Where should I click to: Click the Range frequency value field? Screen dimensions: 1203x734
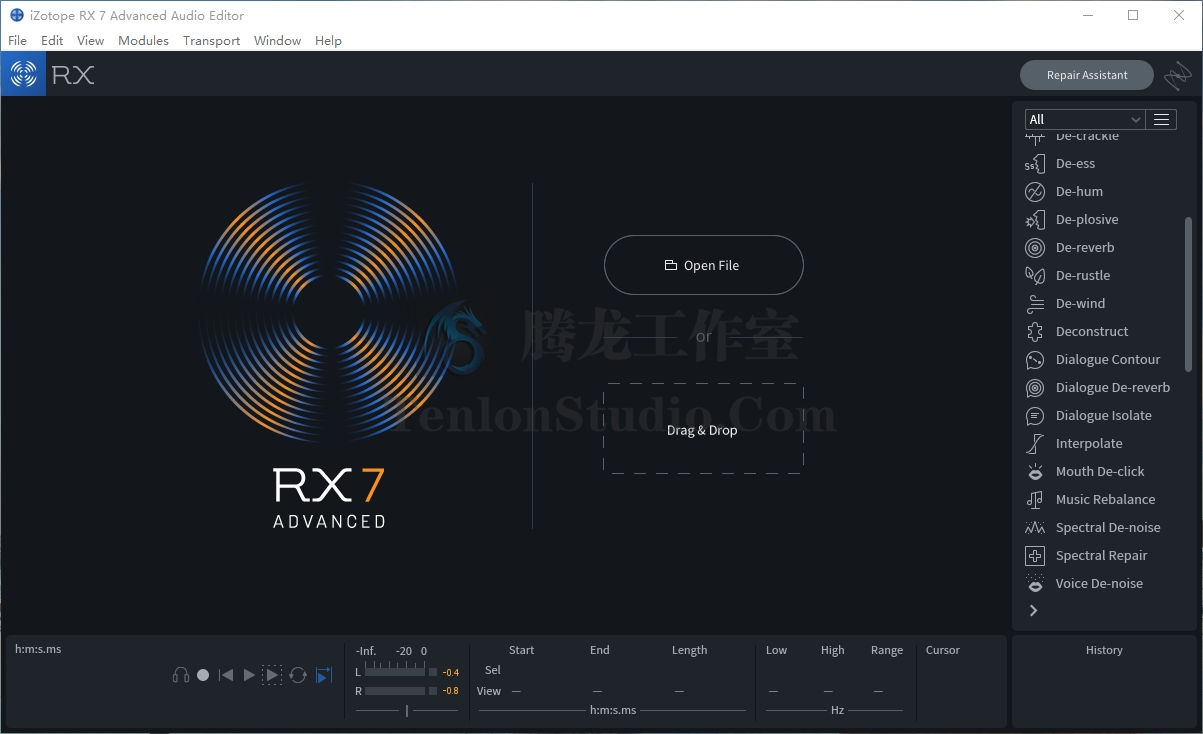878,691
